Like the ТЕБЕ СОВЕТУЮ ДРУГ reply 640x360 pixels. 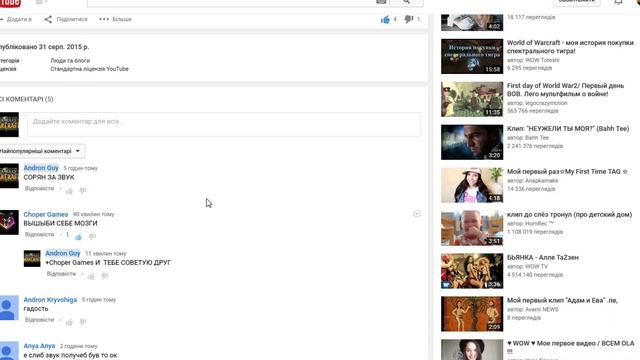click(91, 276)
